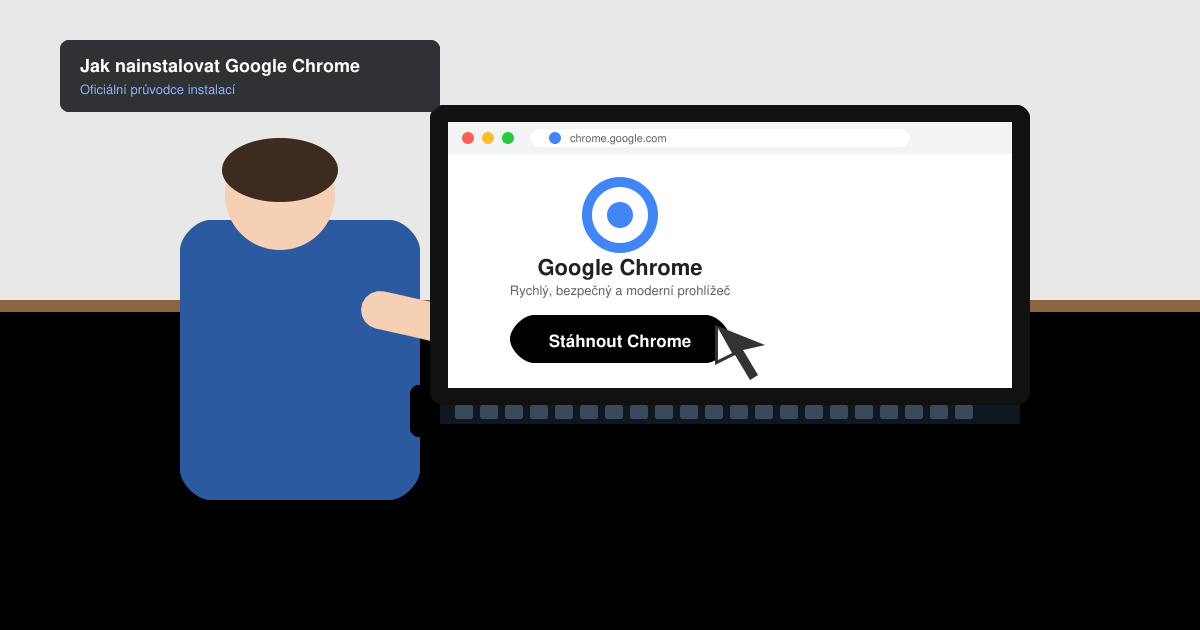Click the chrome.google.com address bar
This screenshot has width=1200, height=630.
(720, 138)
